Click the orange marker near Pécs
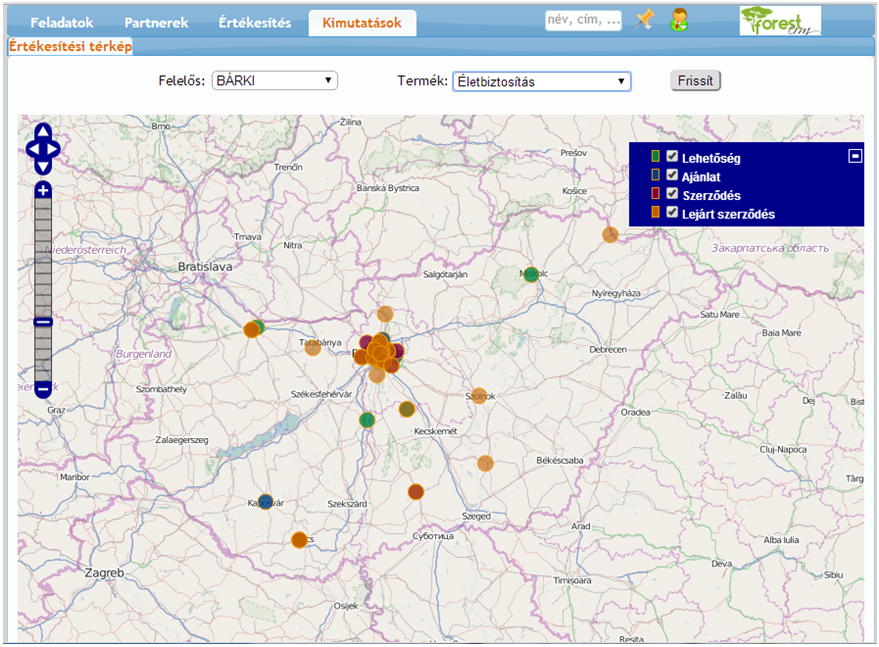 (x=299, y=540)
